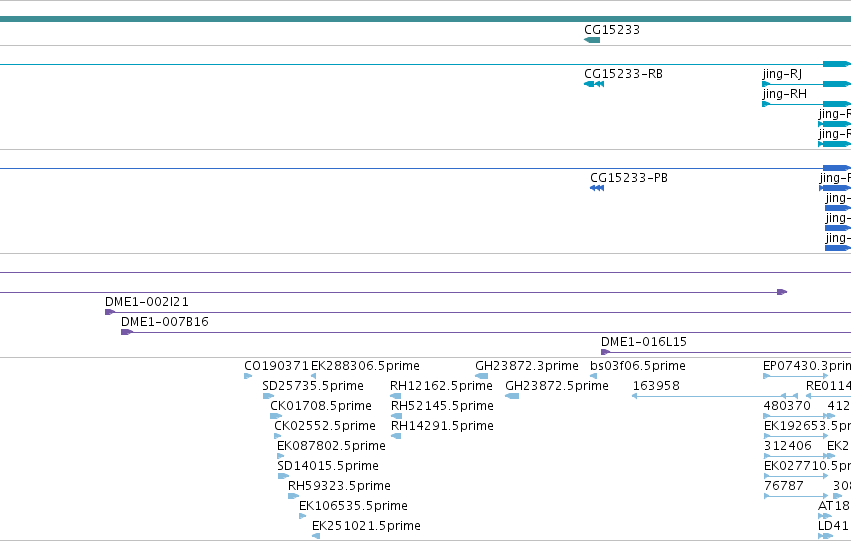This screenshot has width=851, height=541.
Task: Click the bs03f06.5prime arrow glyph
Action: (x=594, y=376)
